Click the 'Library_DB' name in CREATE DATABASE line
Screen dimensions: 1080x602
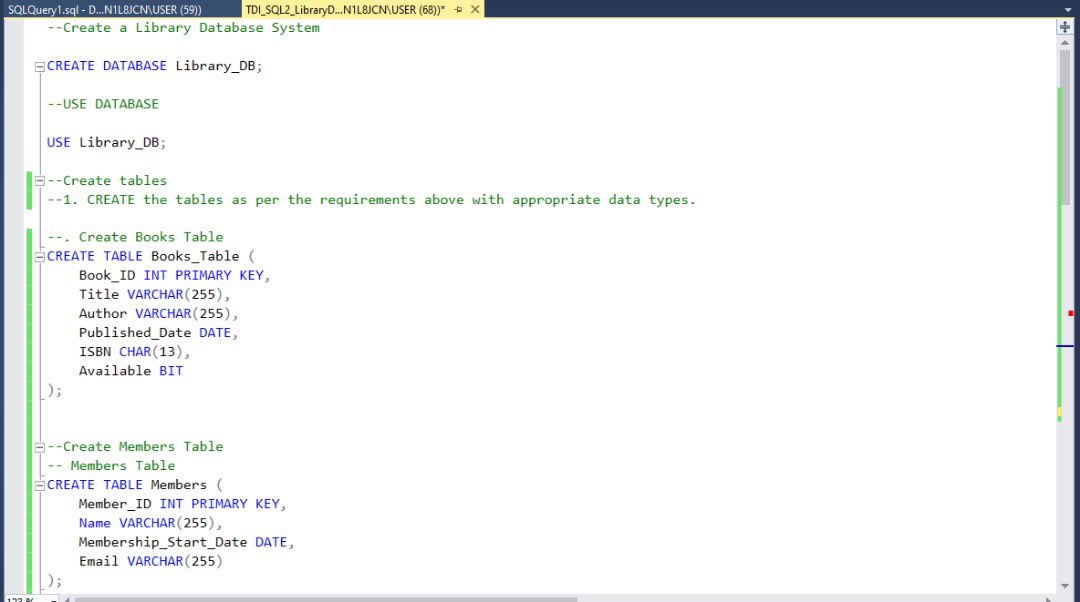click(215, 66)
